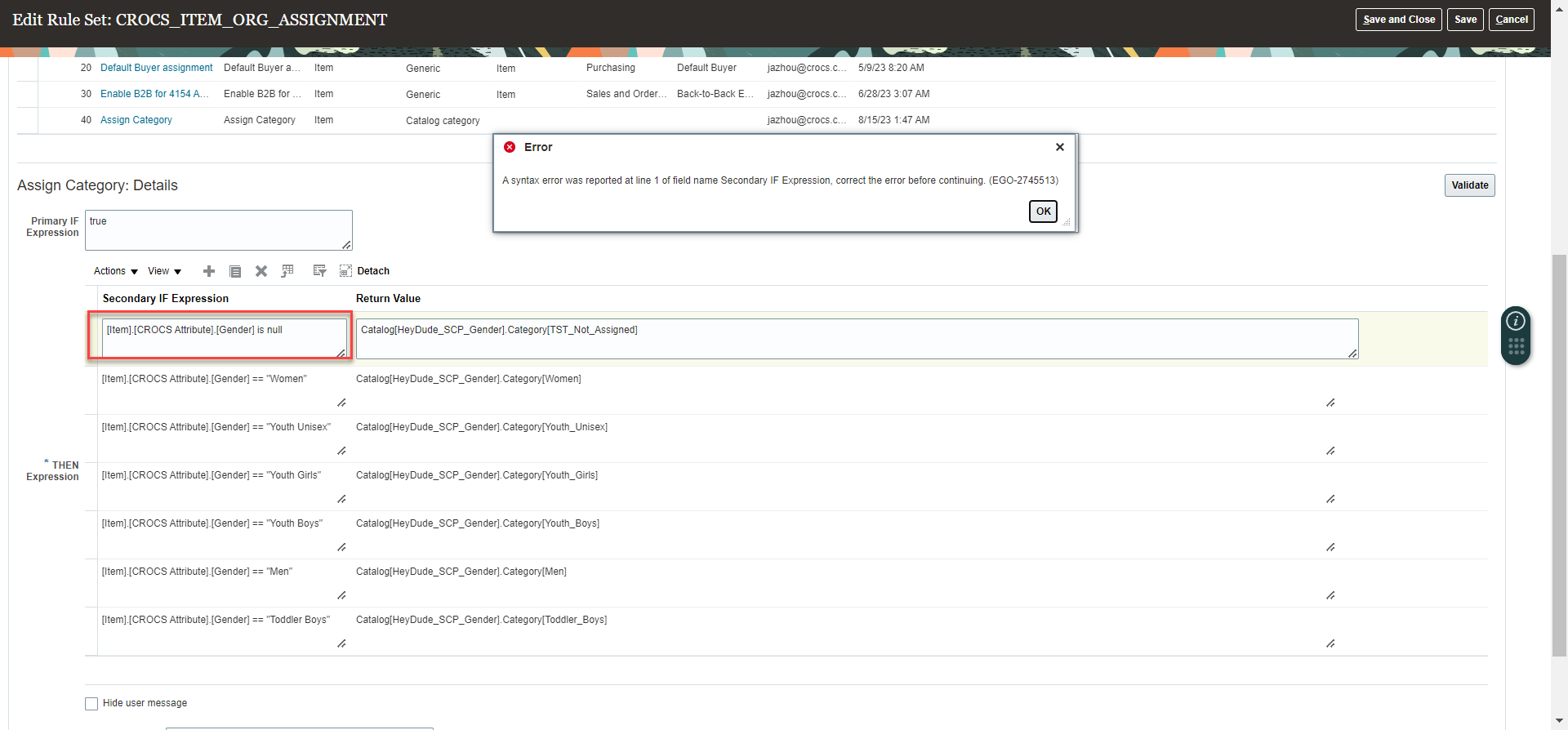Viewport: 1568px width, 730px height.
Task: Open the Assign Category rule link
Action: point(136,120)
